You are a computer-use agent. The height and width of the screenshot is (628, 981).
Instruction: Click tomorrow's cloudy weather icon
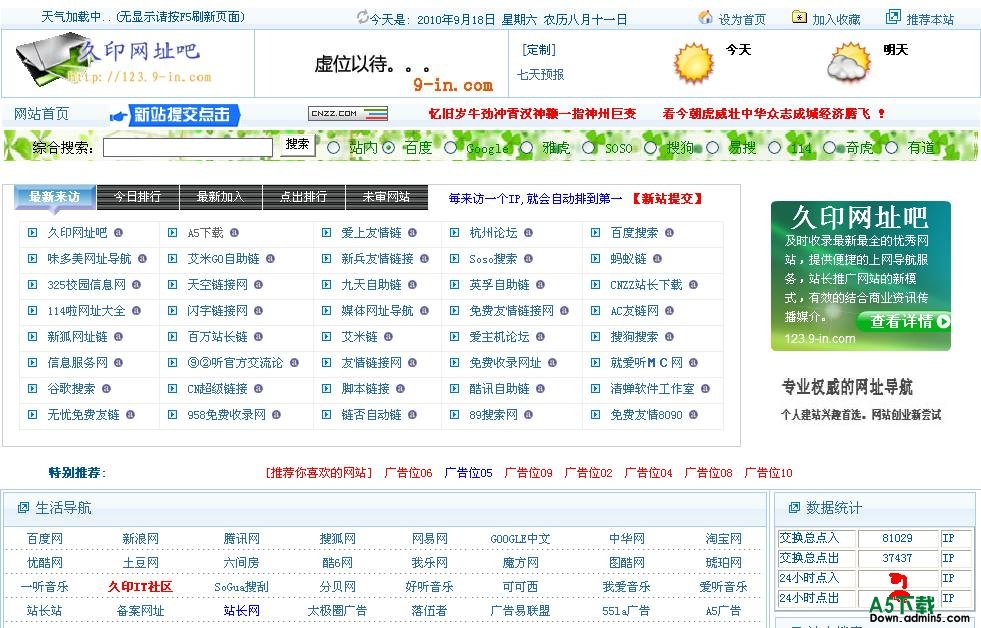pos(849,62)
